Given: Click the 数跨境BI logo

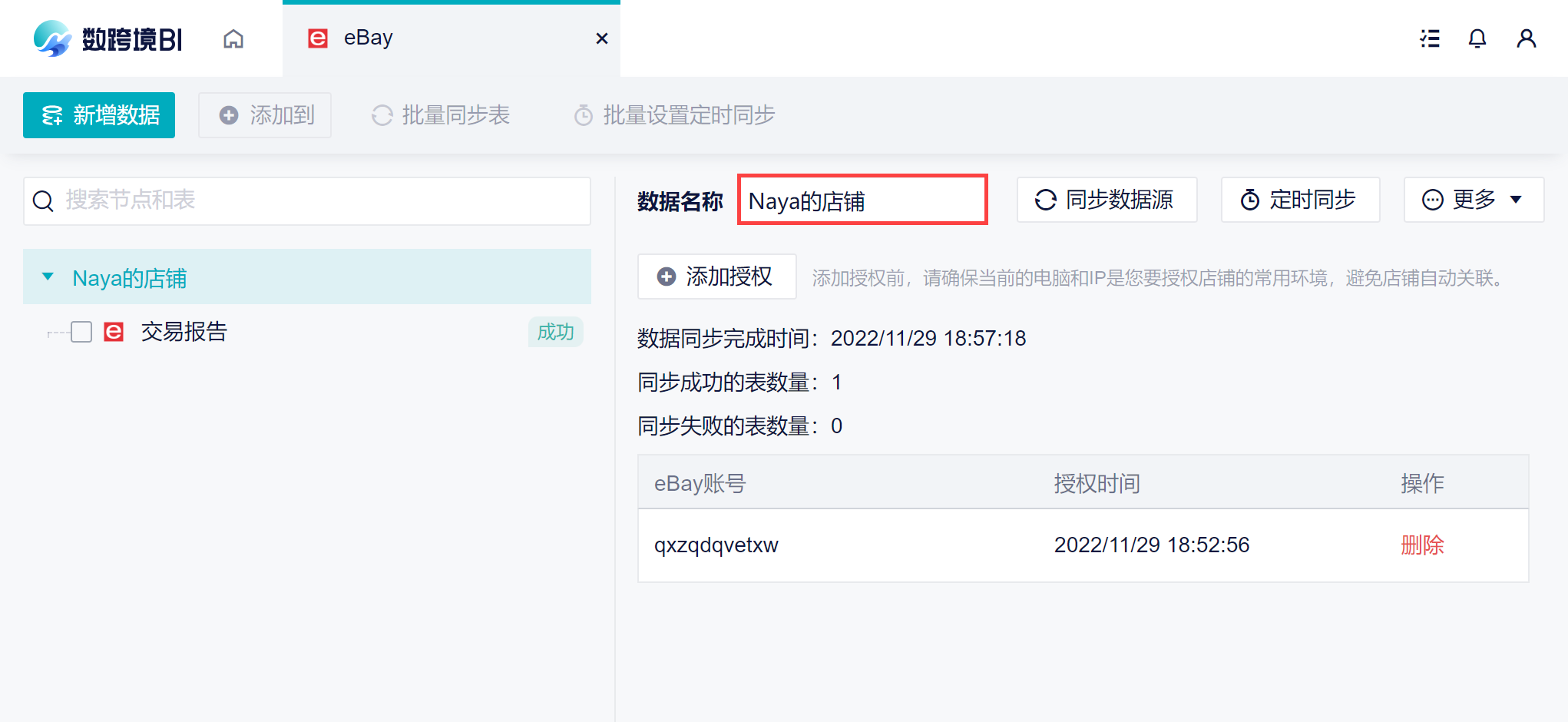Looking at the screenshot, I should coord(108,38).
